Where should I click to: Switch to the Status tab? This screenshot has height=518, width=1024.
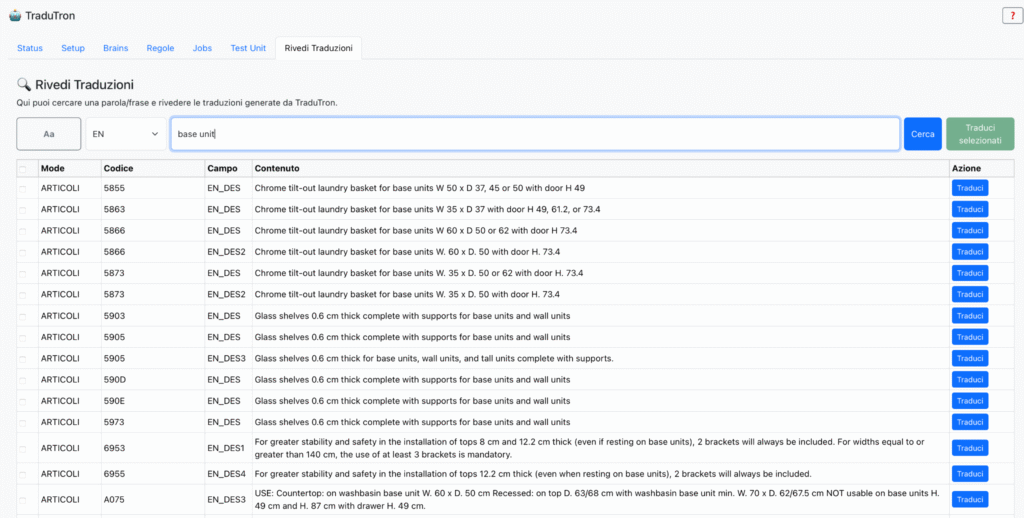[30, 48]
